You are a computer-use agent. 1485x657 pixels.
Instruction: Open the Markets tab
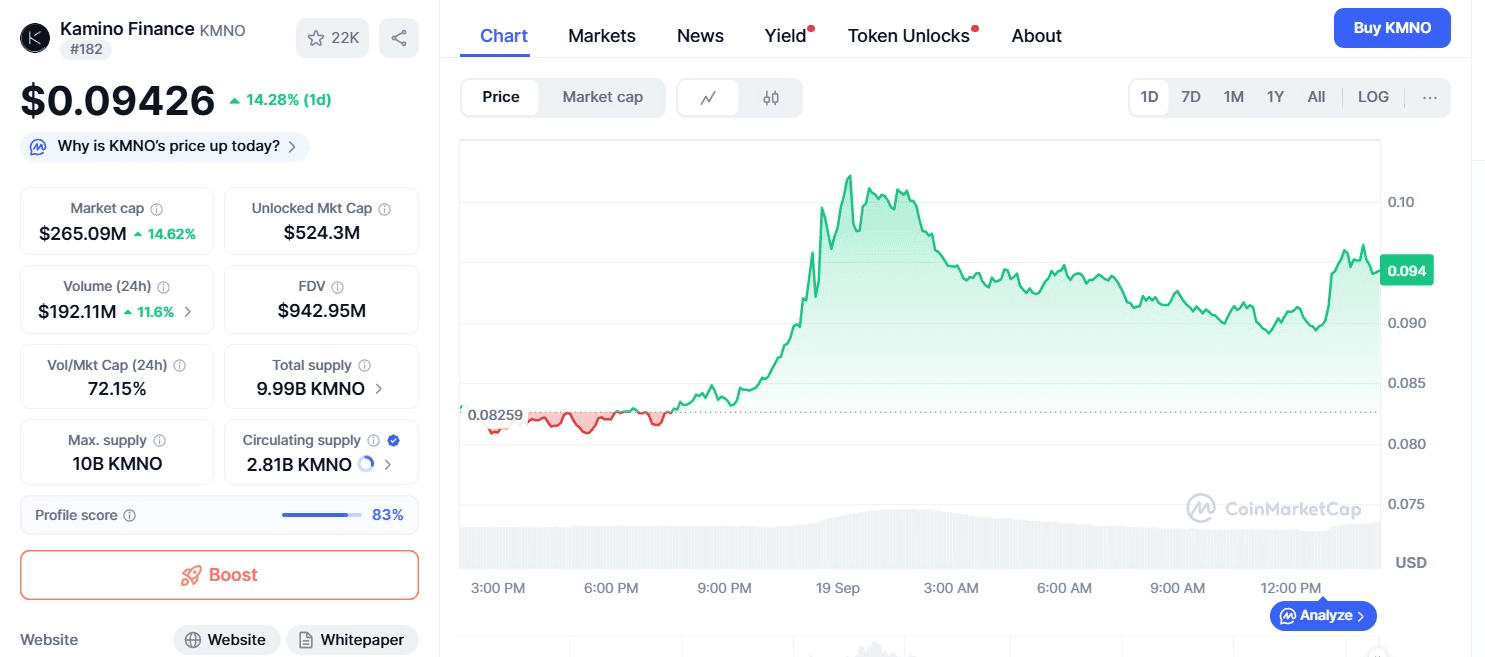pyautogui.click(x=601, y=36)
